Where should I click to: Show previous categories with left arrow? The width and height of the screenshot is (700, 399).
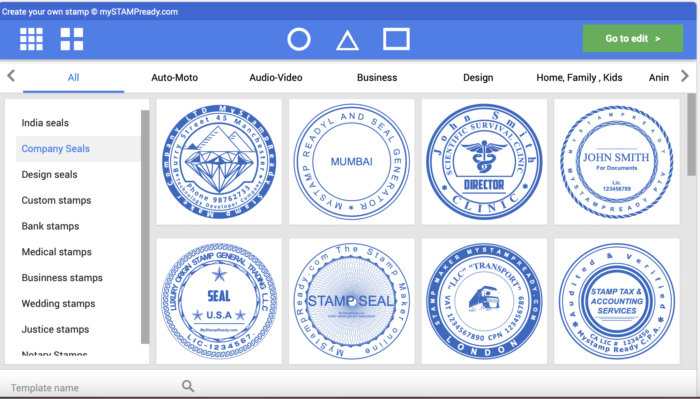(11, 76)
